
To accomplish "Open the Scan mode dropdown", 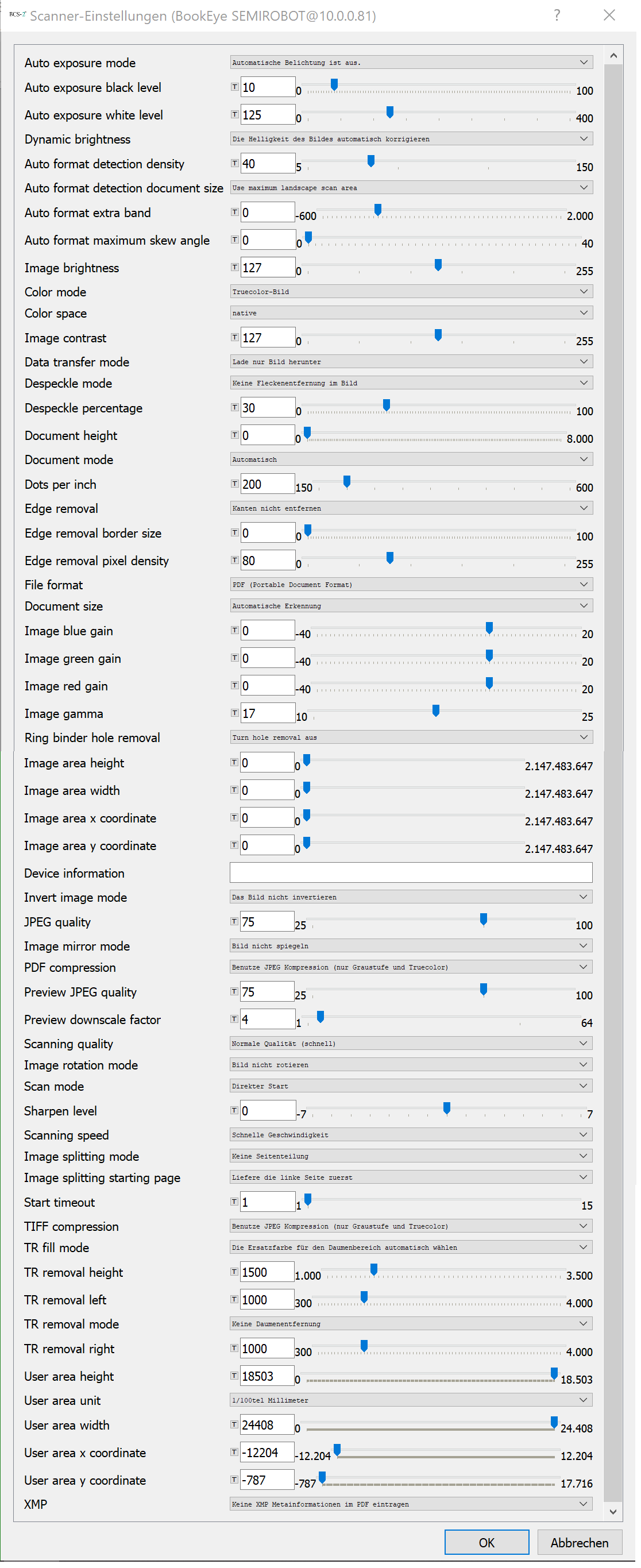I will coord(411,1086).
